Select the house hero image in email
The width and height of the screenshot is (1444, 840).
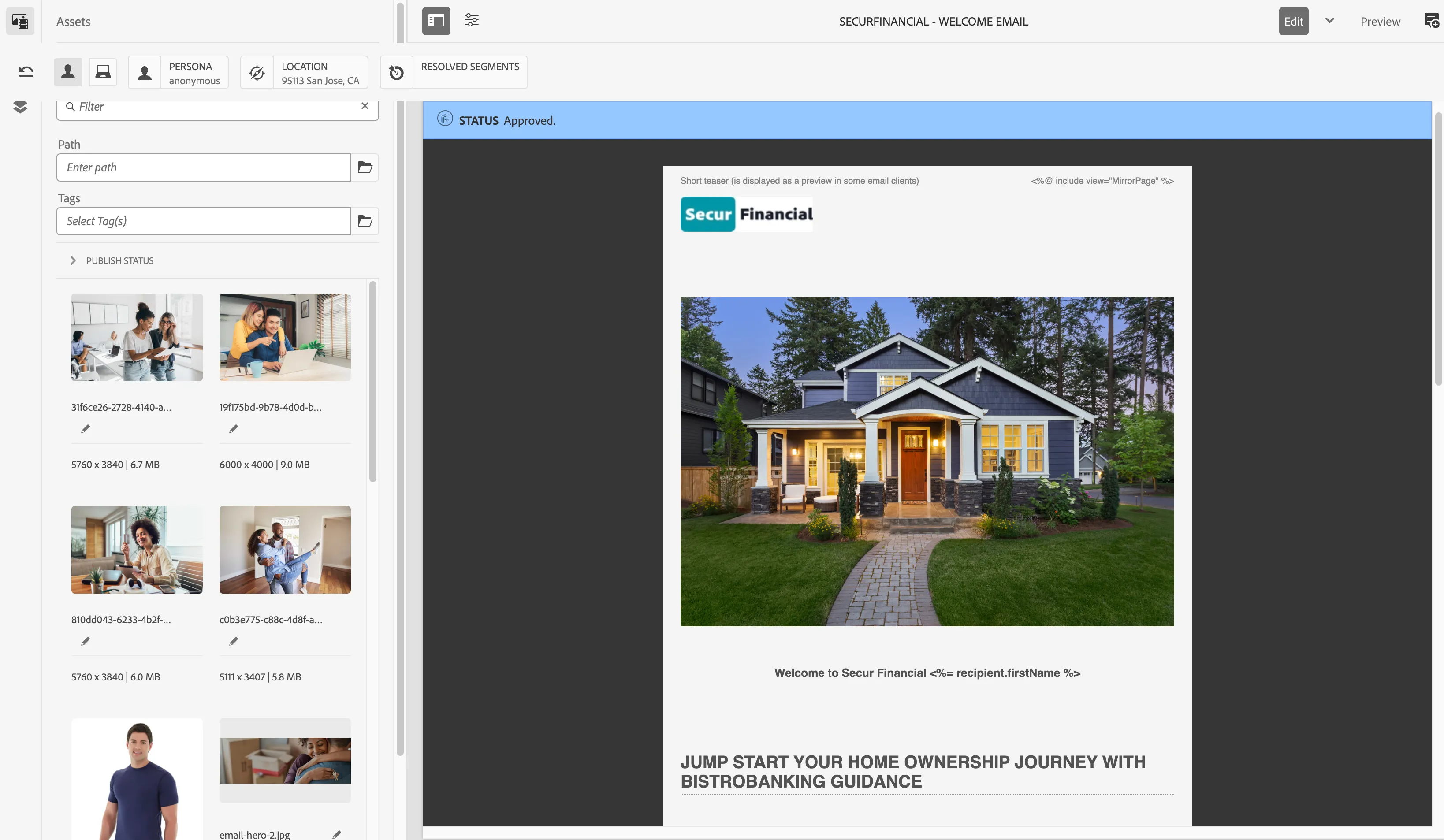point(927,461)
